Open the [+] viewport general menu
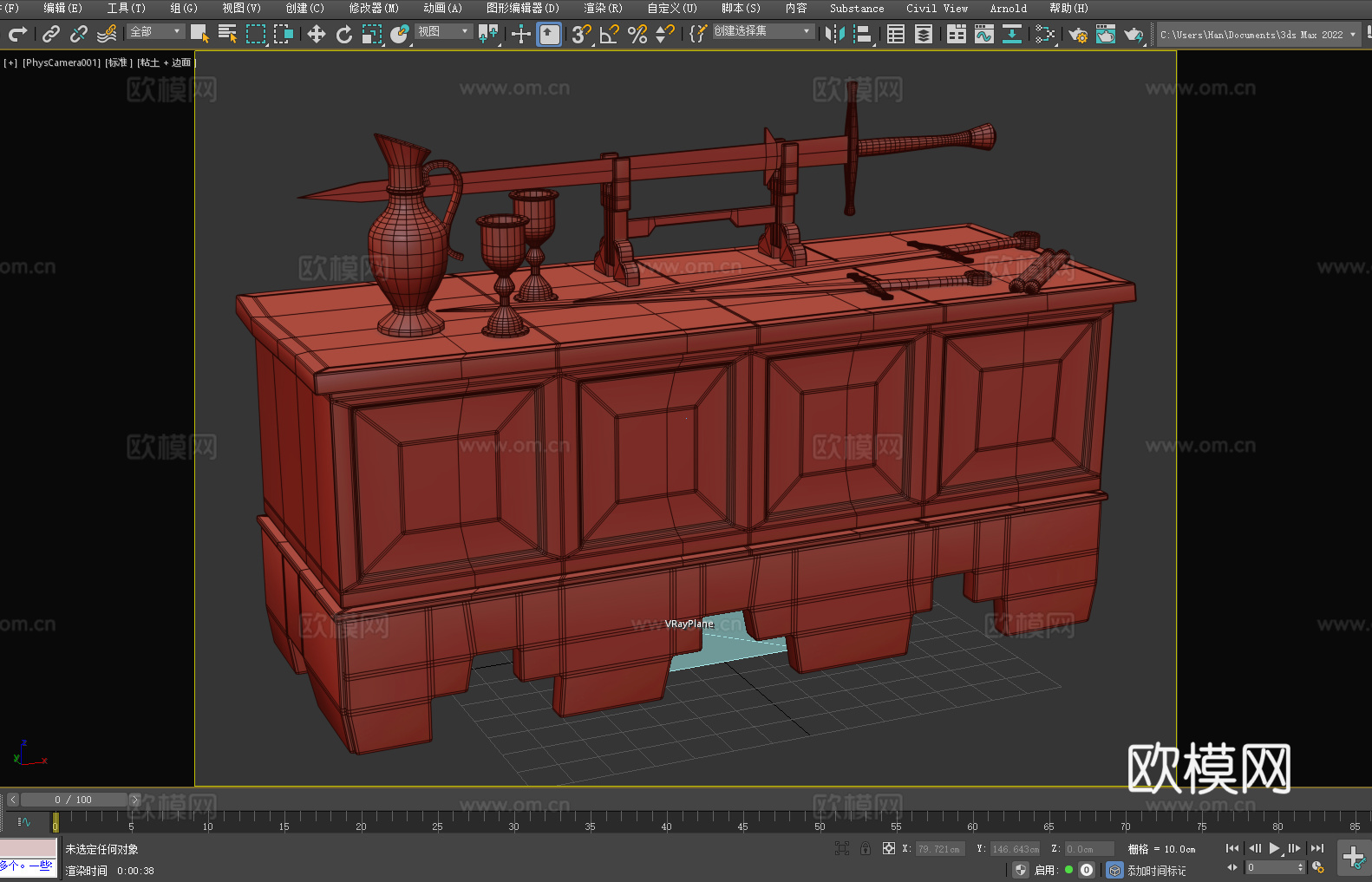 10,62
